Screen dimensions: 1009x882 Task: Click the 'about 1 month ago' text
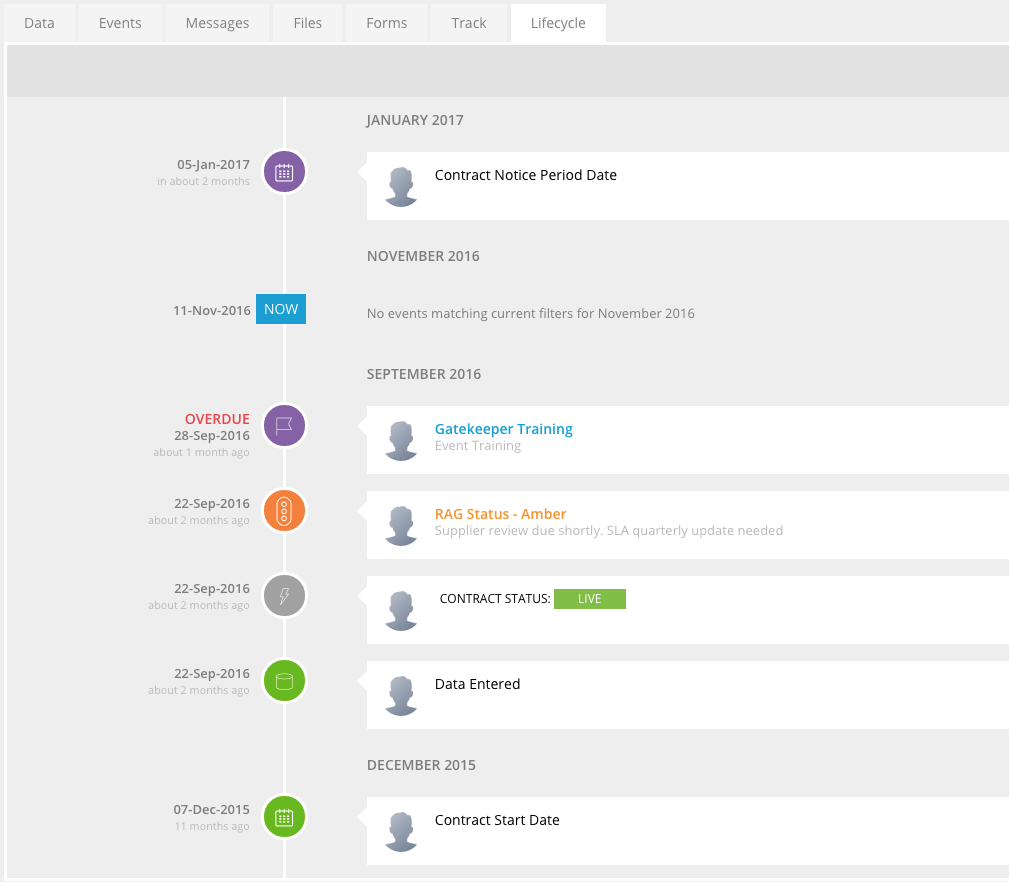point(201,452)
